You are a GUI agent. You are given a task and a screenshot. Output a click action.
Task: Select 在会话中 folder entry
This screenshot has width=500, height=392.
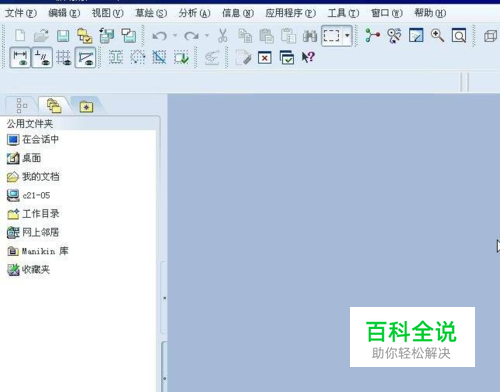pyautogui.click(x=33, y=139)
